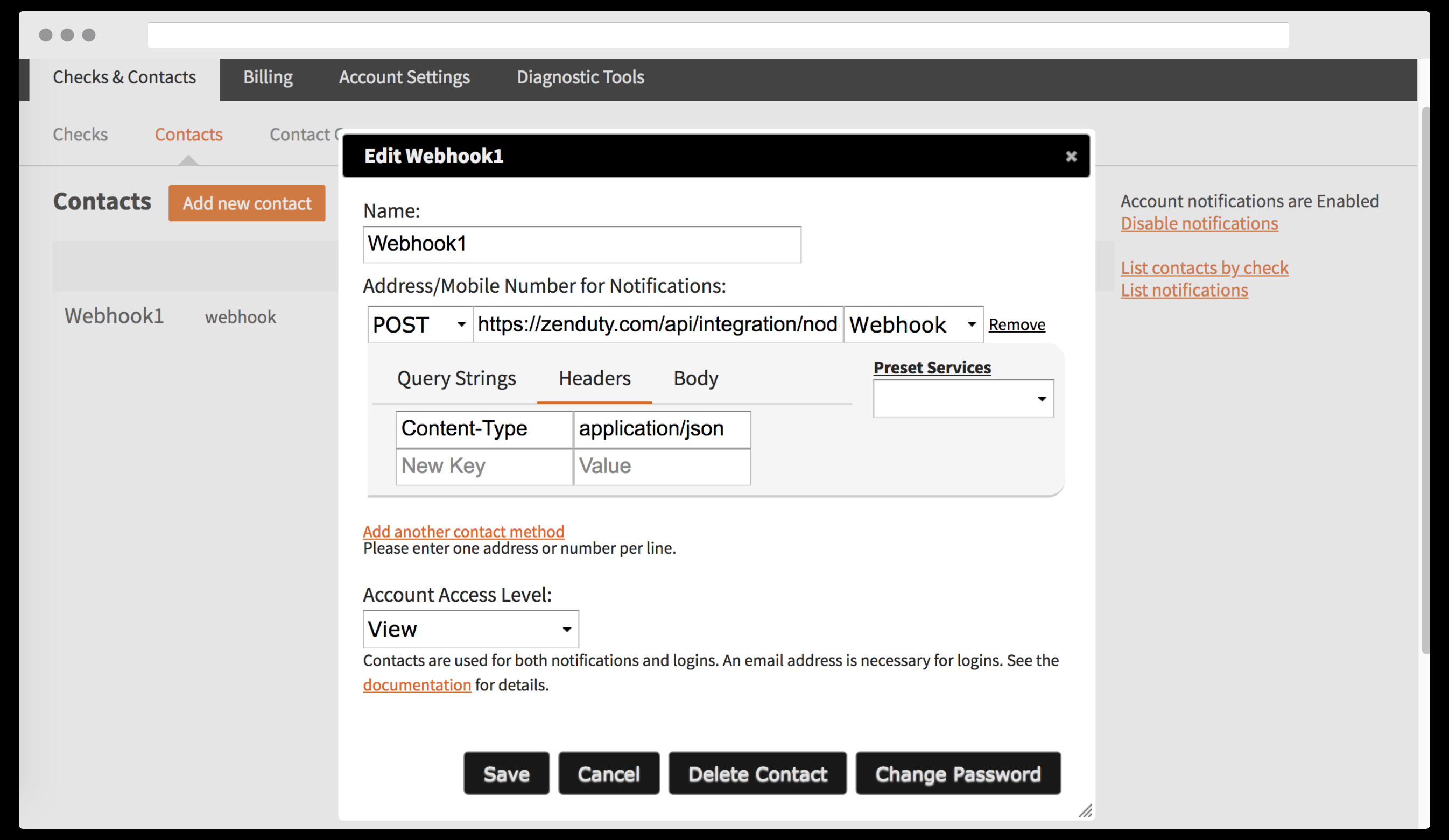Screen dimensions: 1449x840
Task: Click the page vertical scrollbar
Action: 1425,379
